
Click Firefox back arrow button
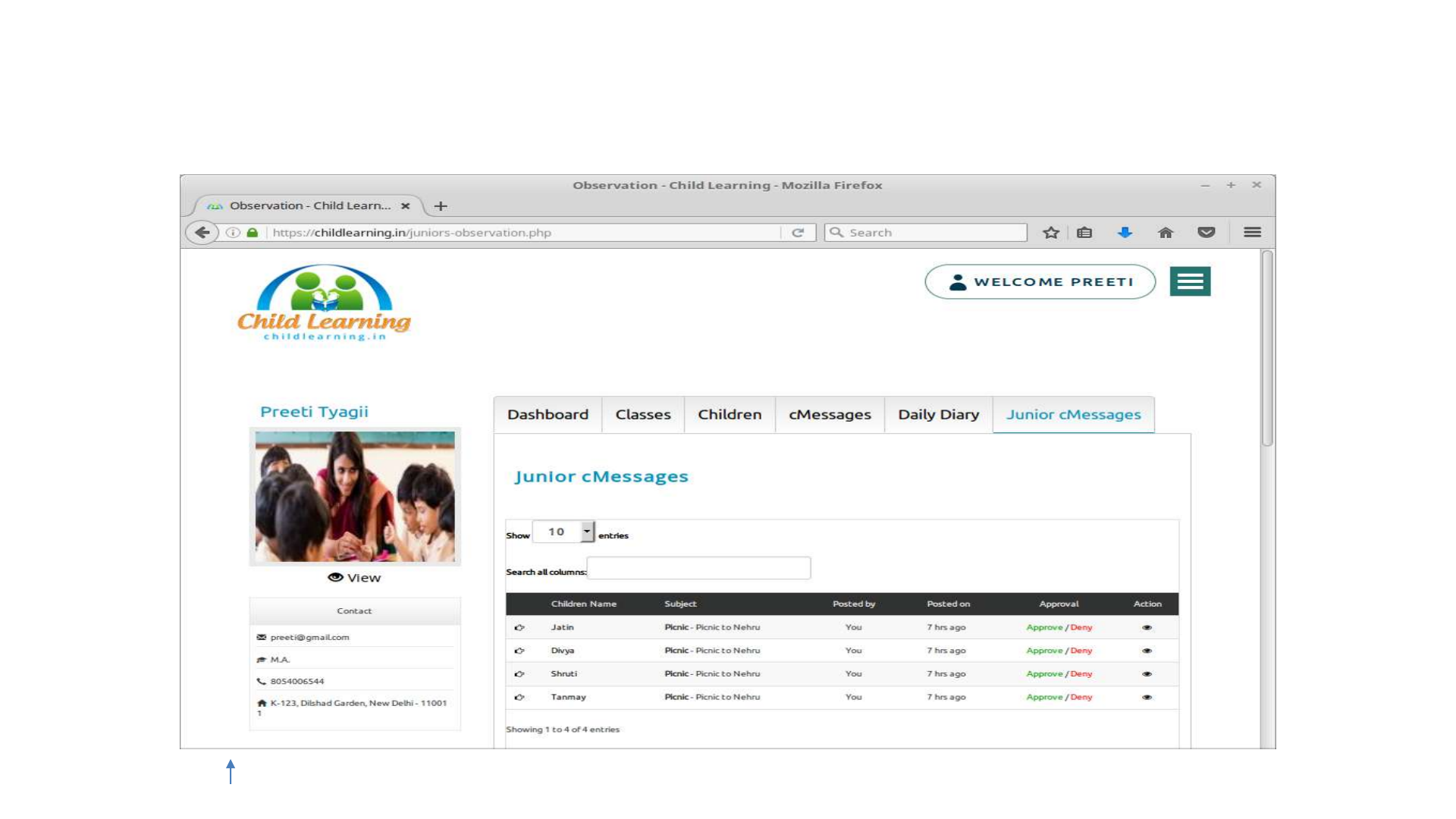[x=202, y=233]
